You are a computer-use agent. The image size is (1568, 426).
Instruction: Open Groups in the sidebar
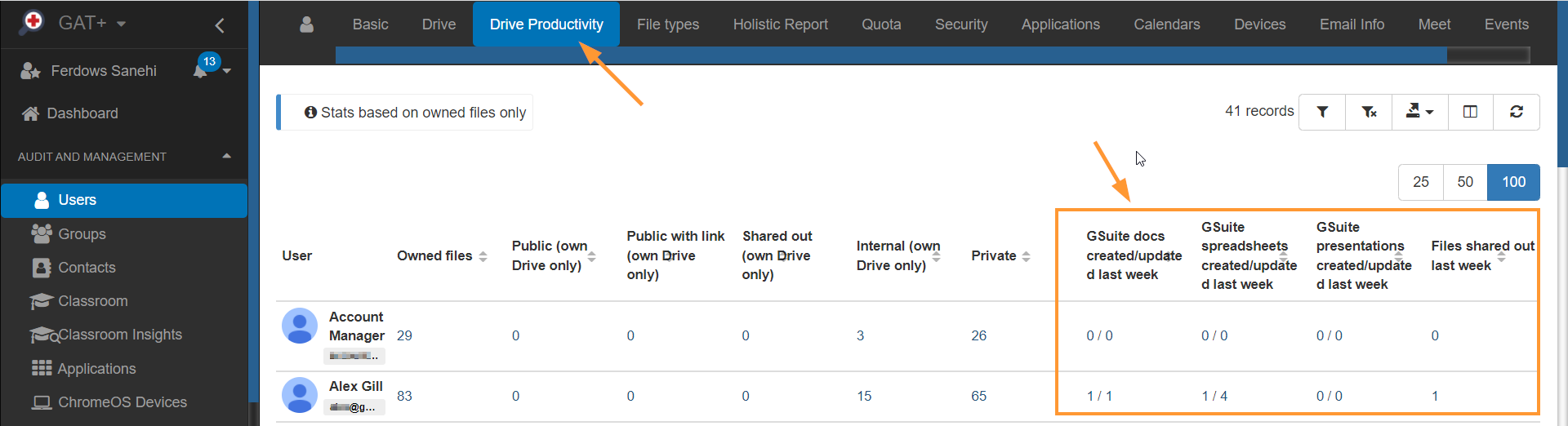82,234
